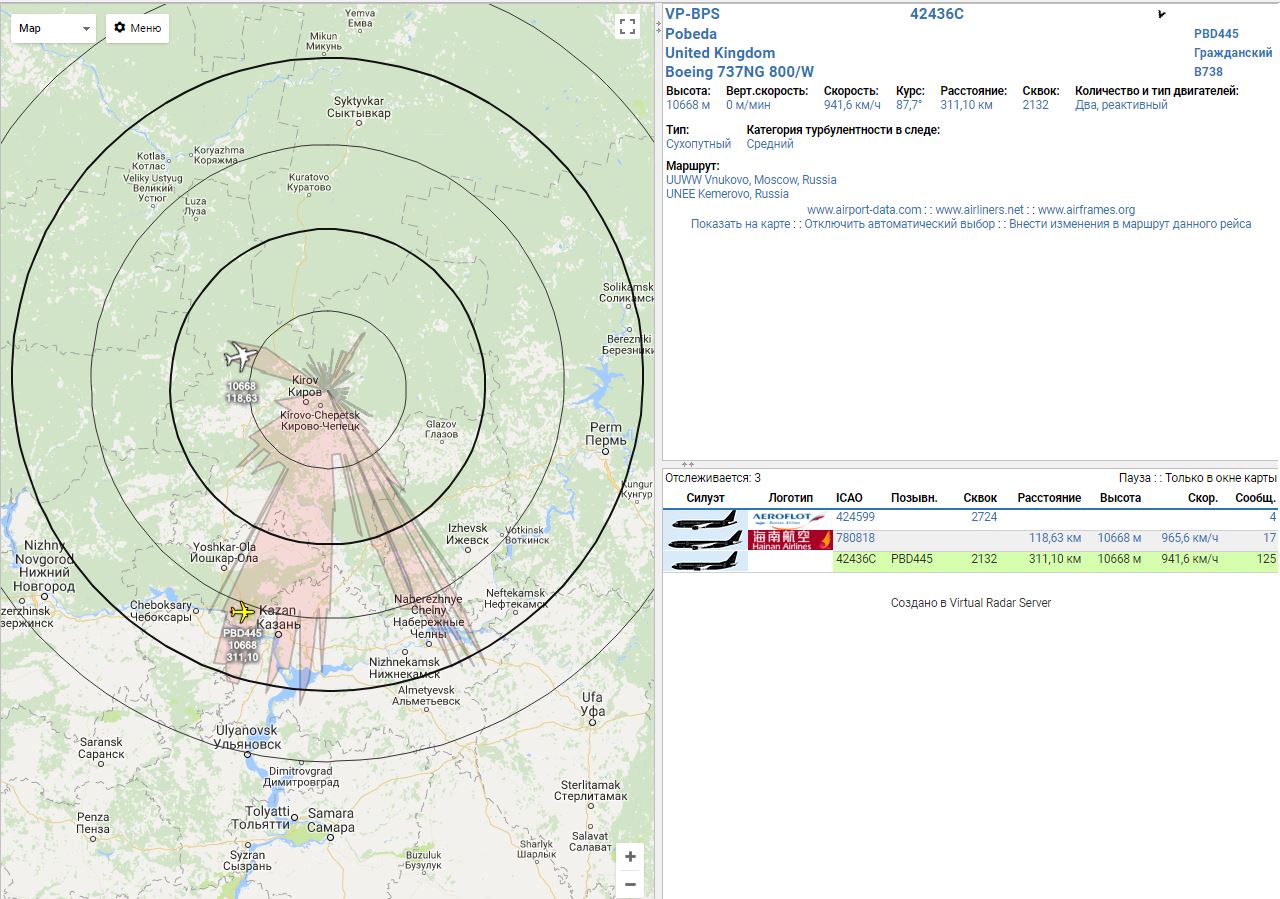Click the aircraft heading arrow in details panel
1280x899 pixels.
coord(1162,14)
